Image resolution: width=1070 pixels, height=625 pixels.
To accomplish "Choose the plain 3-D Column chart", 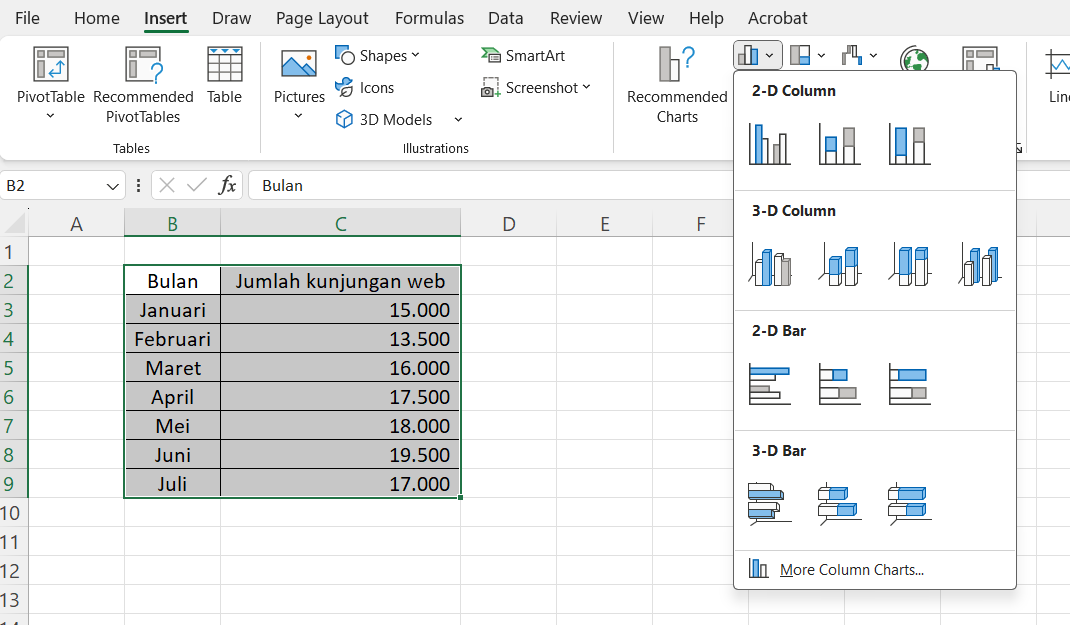I will pyautogui.click(x=979, y=265).
